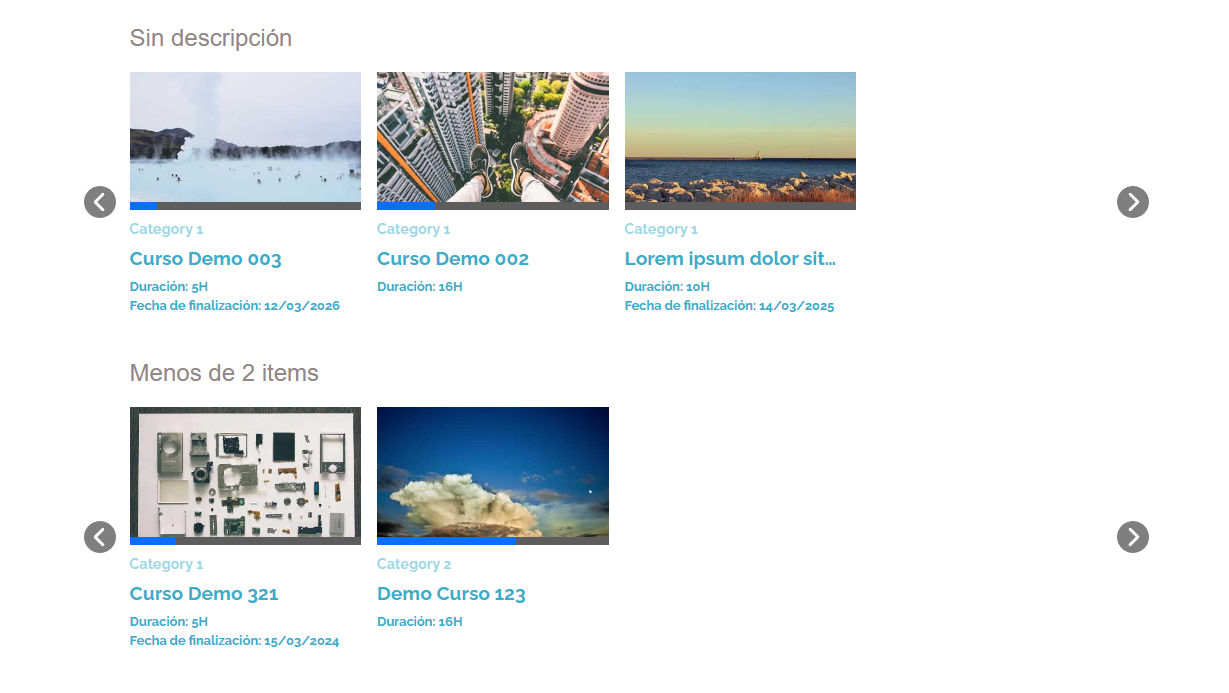The image size is (1229, 693).
Task: Click the end date 15/03/2024 text
Action: 302,641
